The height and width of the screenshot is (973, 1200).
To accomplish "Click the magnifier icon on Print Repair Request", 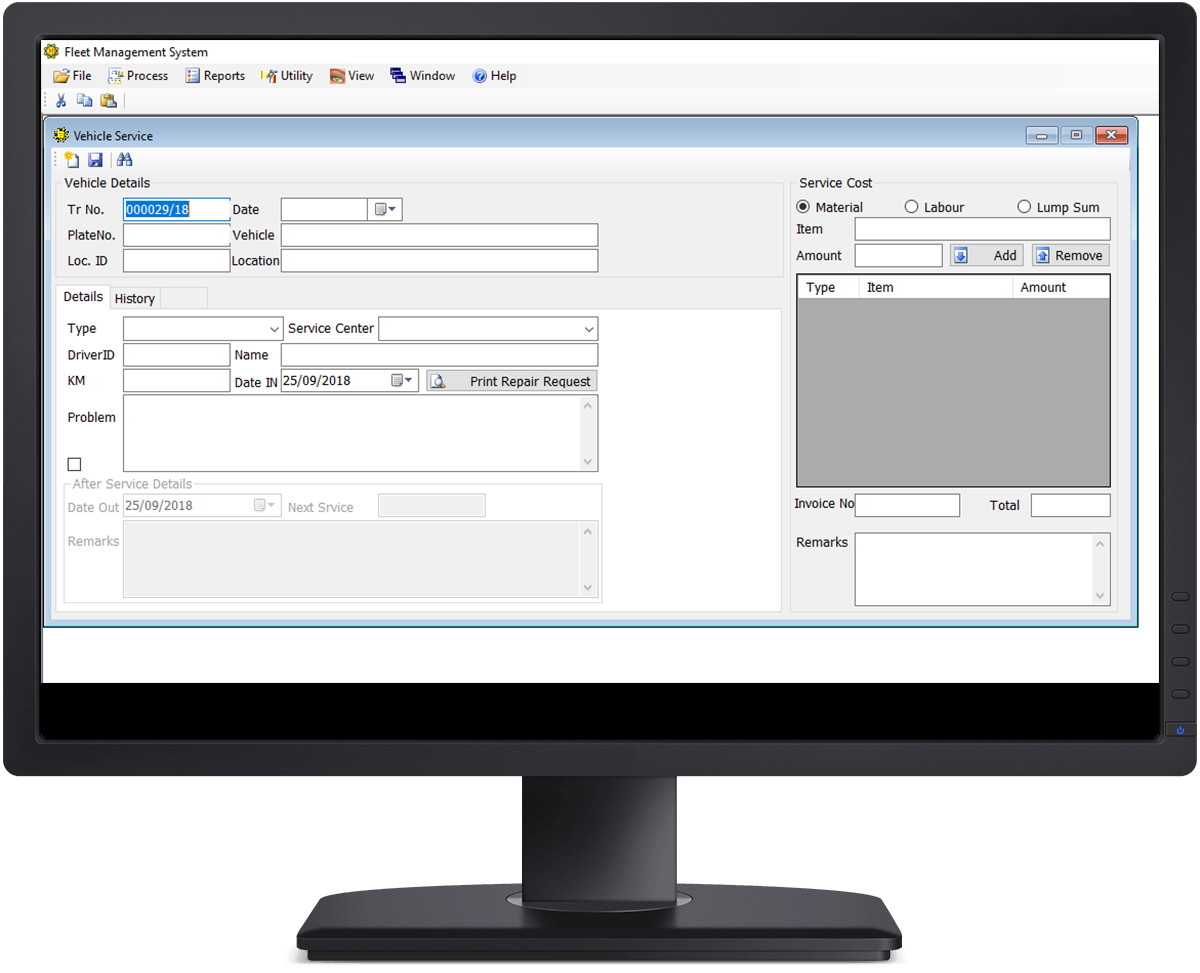I will pos(438,381).
